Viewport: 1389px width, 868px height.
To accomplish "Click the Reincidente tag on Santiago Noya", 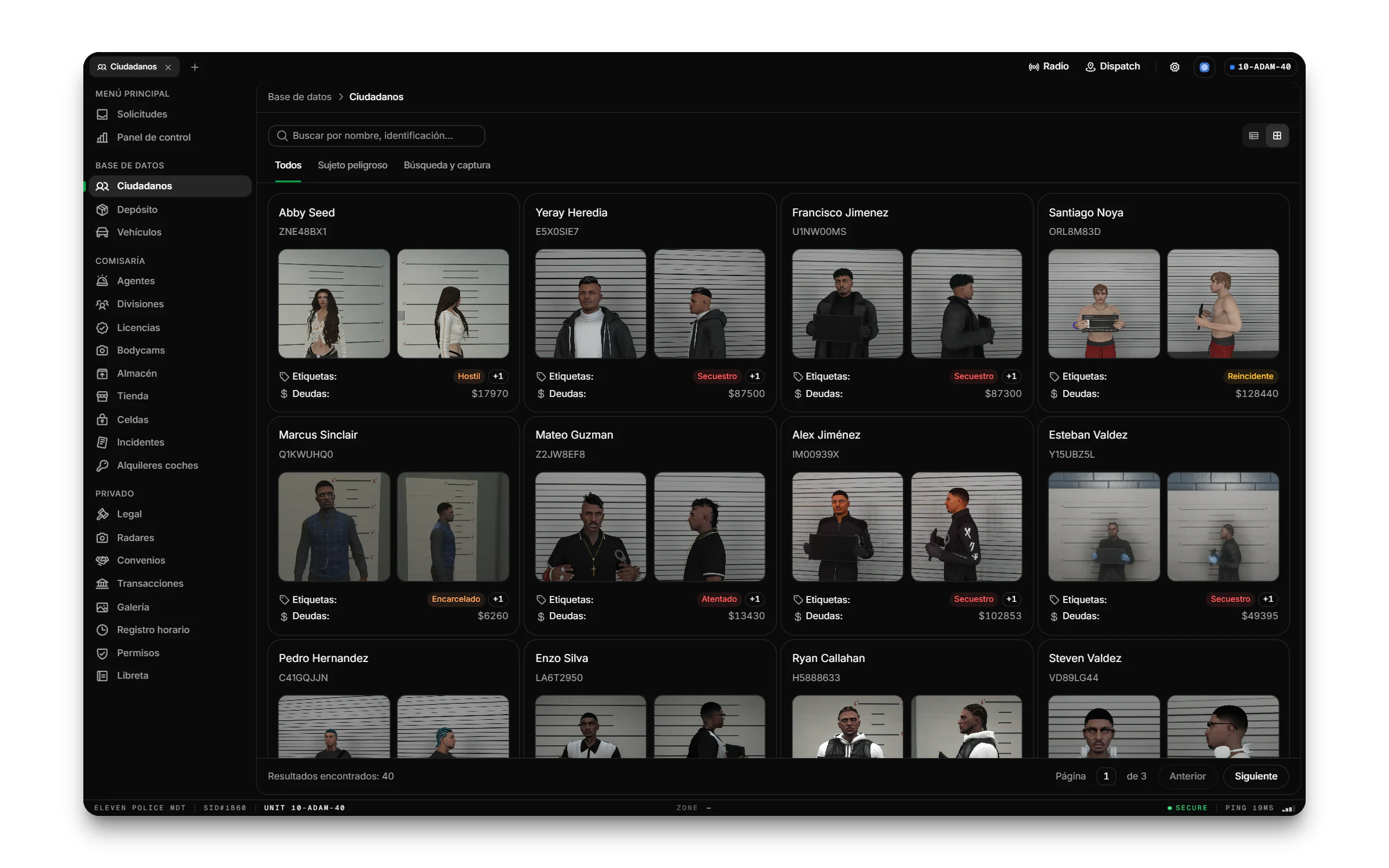I will coord(1250,376).
